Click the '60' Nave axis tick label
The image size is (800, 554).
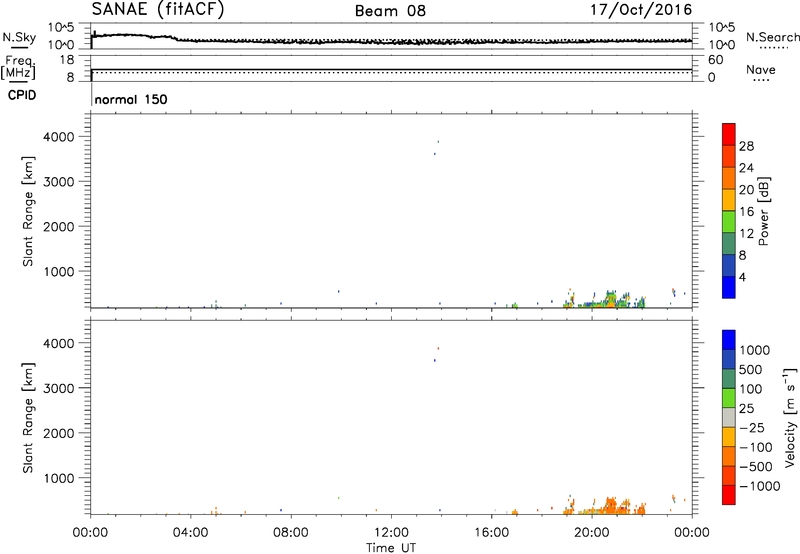click(x=715, y=60)
